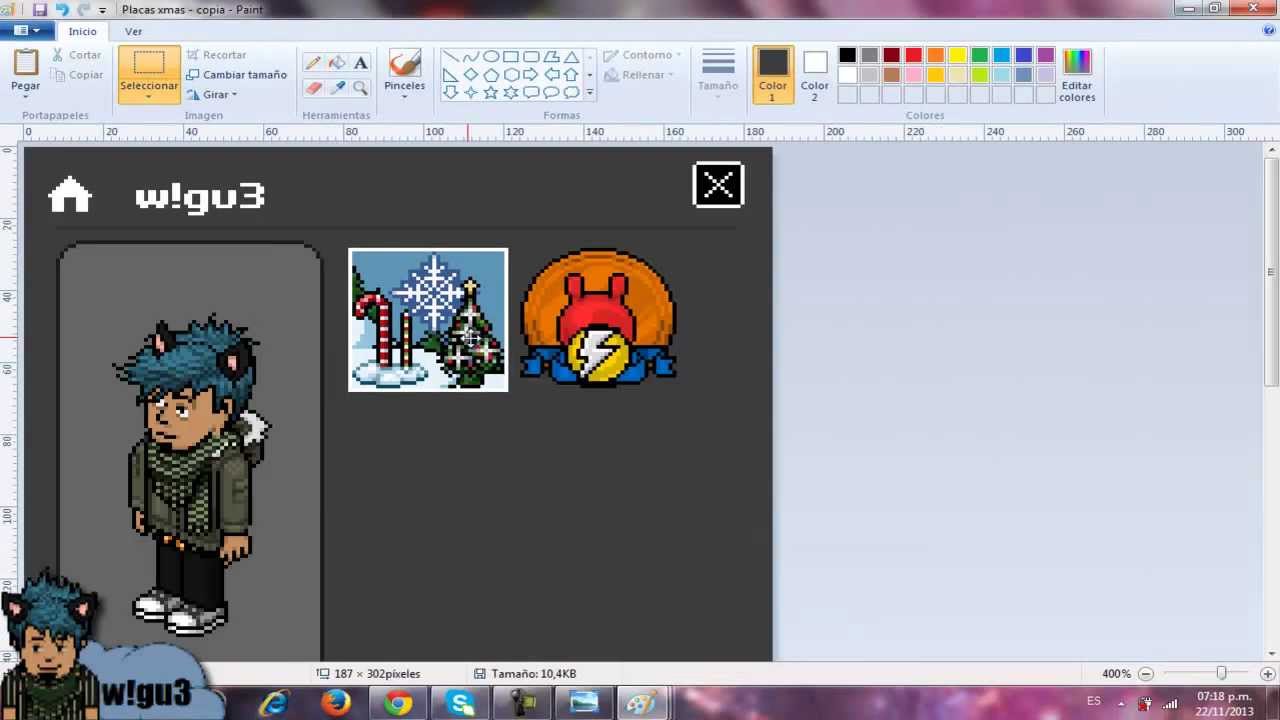Expand the Seleccionar options arrow
This screenshot has height=720, width=1280.
point(149,97)
